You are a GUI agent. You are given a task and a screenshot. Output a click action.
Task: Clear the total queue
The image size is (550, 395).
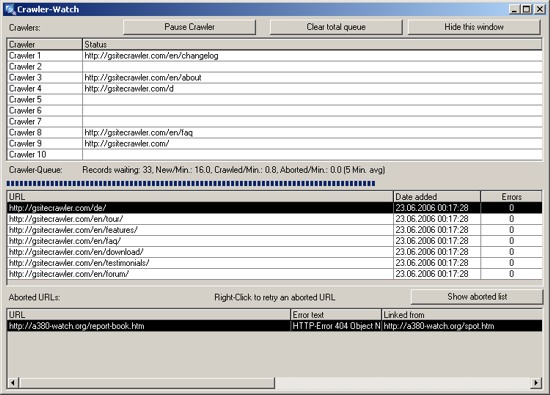click(x=336, y=27)
